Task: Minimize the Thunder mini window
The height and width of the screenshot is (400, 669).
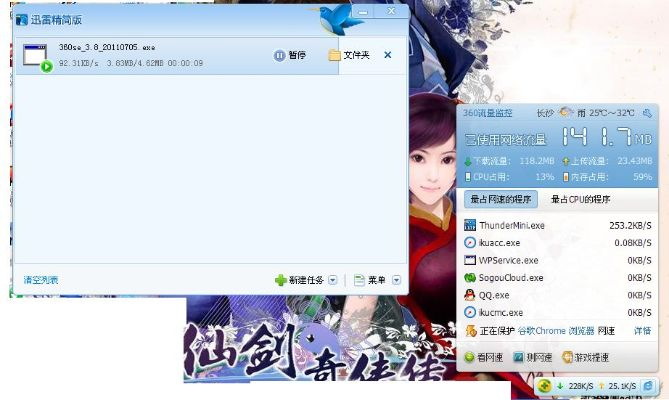Action: point(363,12)
